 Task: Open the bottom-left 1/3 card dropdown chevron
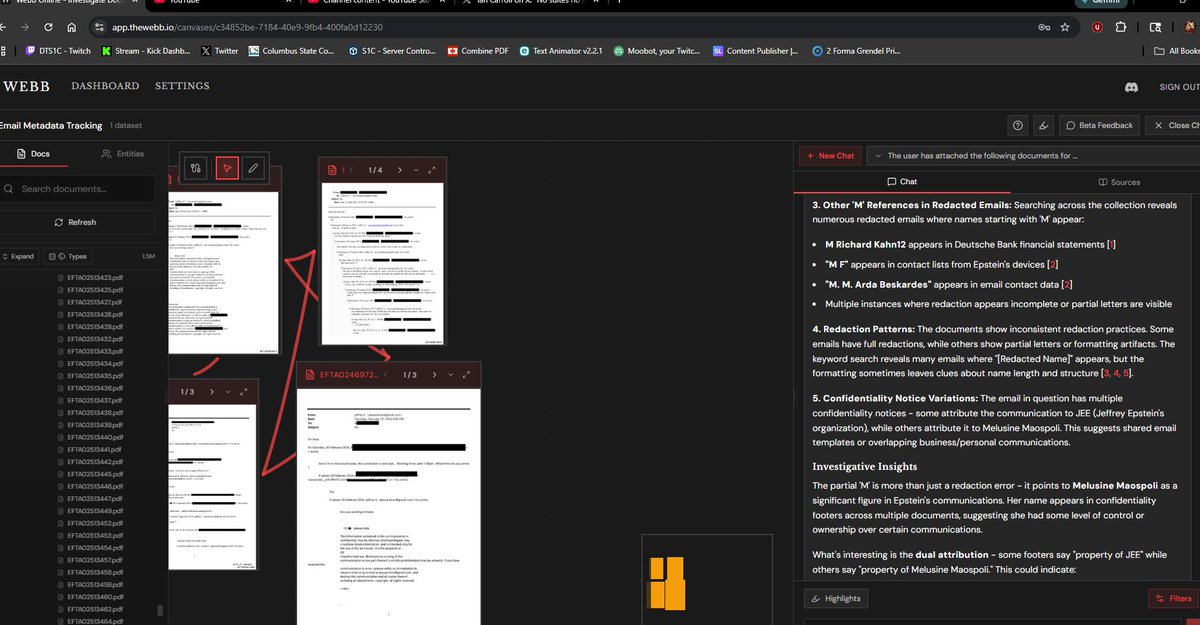(x=230, y=392)
